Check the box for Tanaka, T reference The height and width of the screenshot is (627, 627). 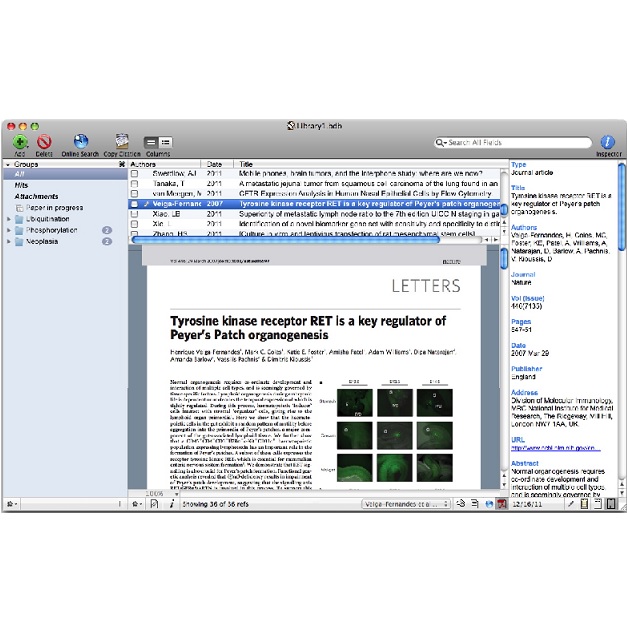coord(134,184)
